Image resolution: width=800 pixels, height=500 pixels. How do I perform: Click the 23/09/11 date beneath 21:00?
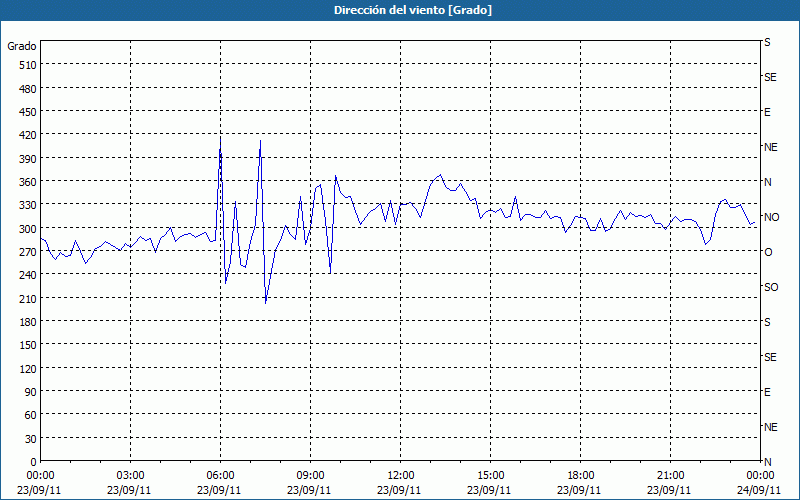669,490
